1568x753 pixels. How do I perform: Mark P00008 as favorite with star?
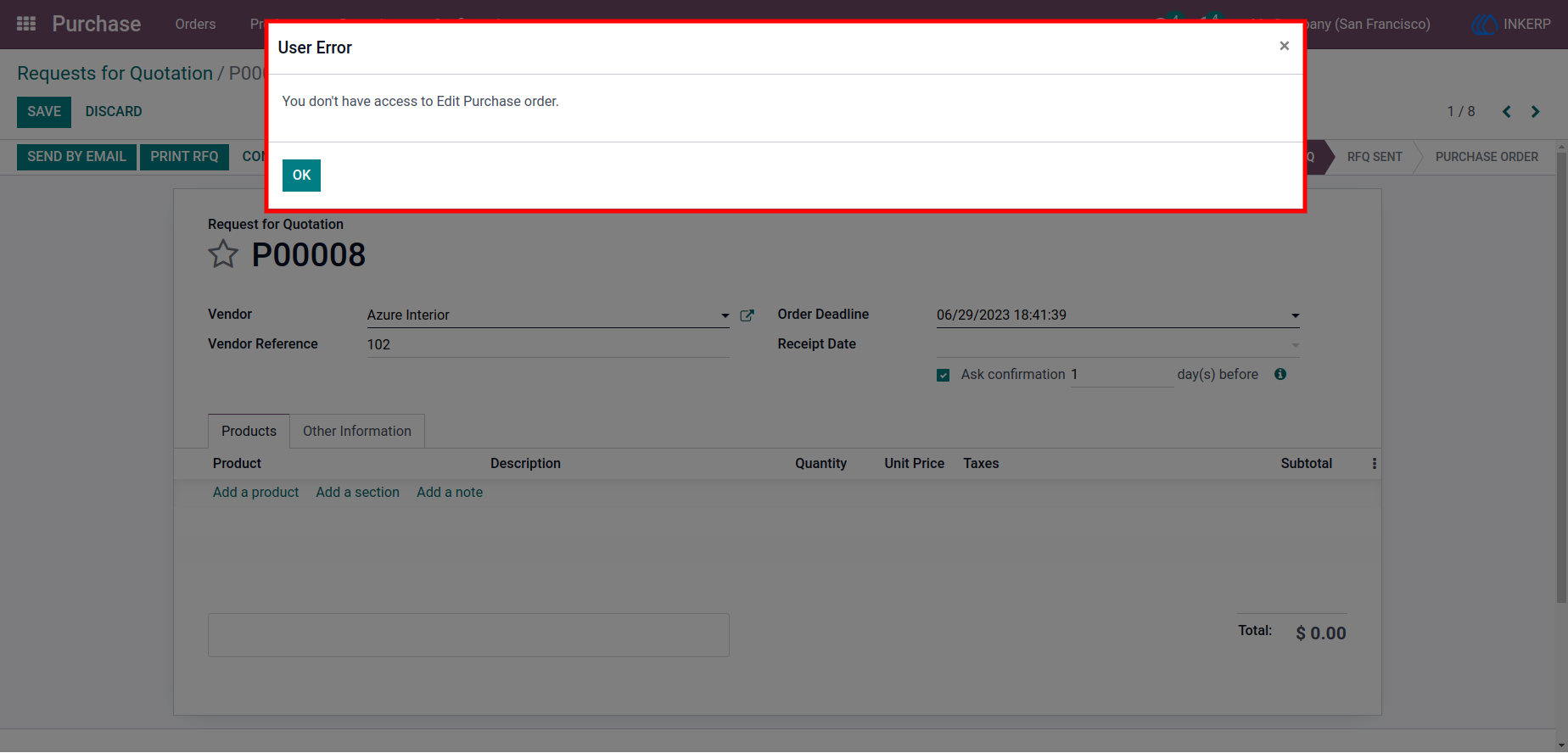pos(223,254)
